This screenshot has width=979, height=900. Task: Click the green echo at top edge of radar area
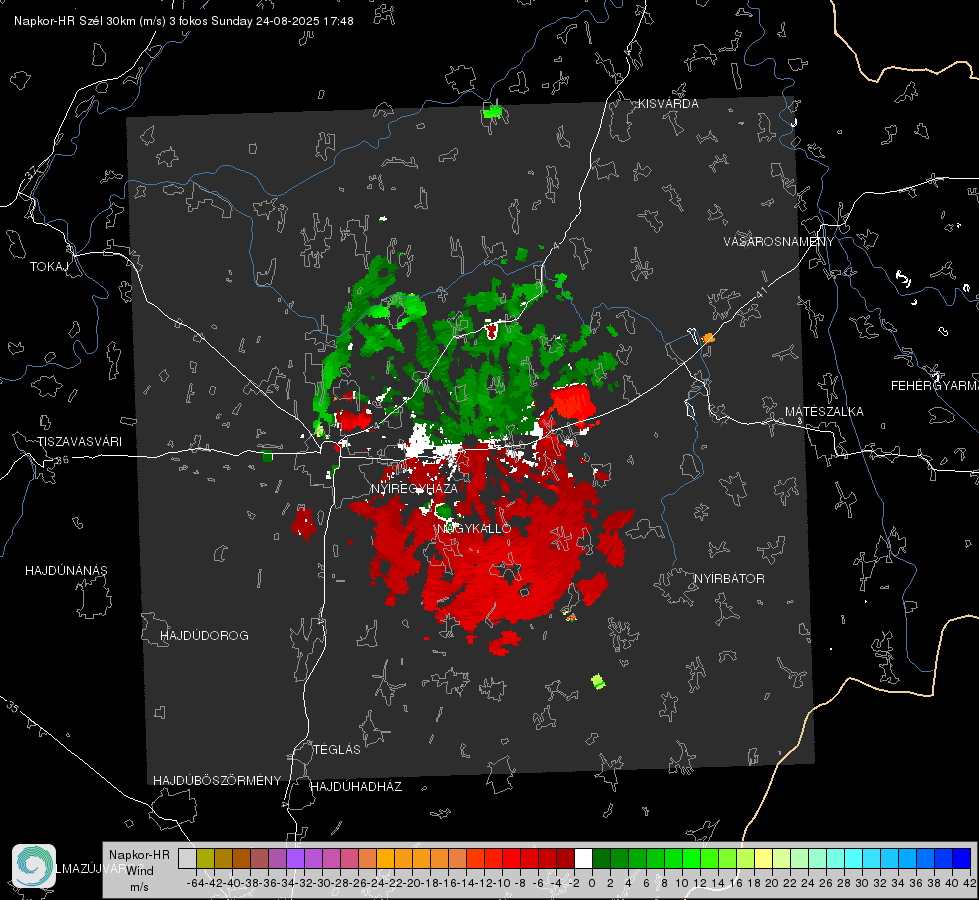coord(493,112)
